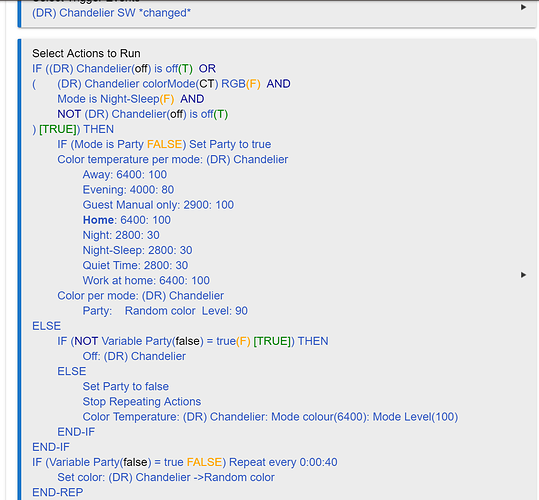Select the 'NOT (DR) Chandelier(off) is off(T)' condition
Screen dimensions: 539x500
coord(142,114)
